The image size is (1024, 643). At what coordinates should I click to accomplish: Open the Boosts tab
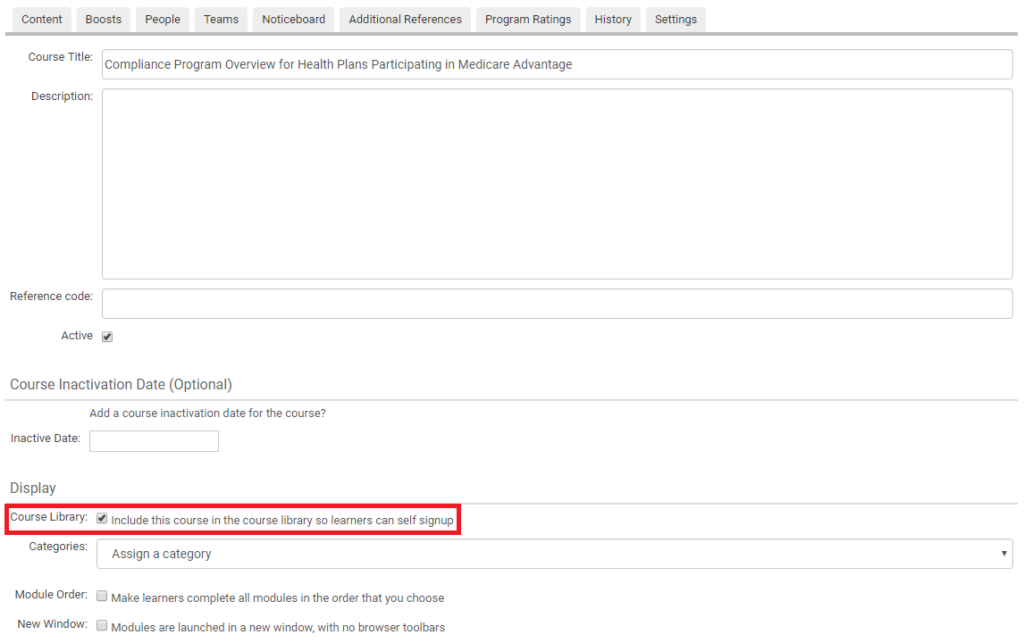coord(103,19)
